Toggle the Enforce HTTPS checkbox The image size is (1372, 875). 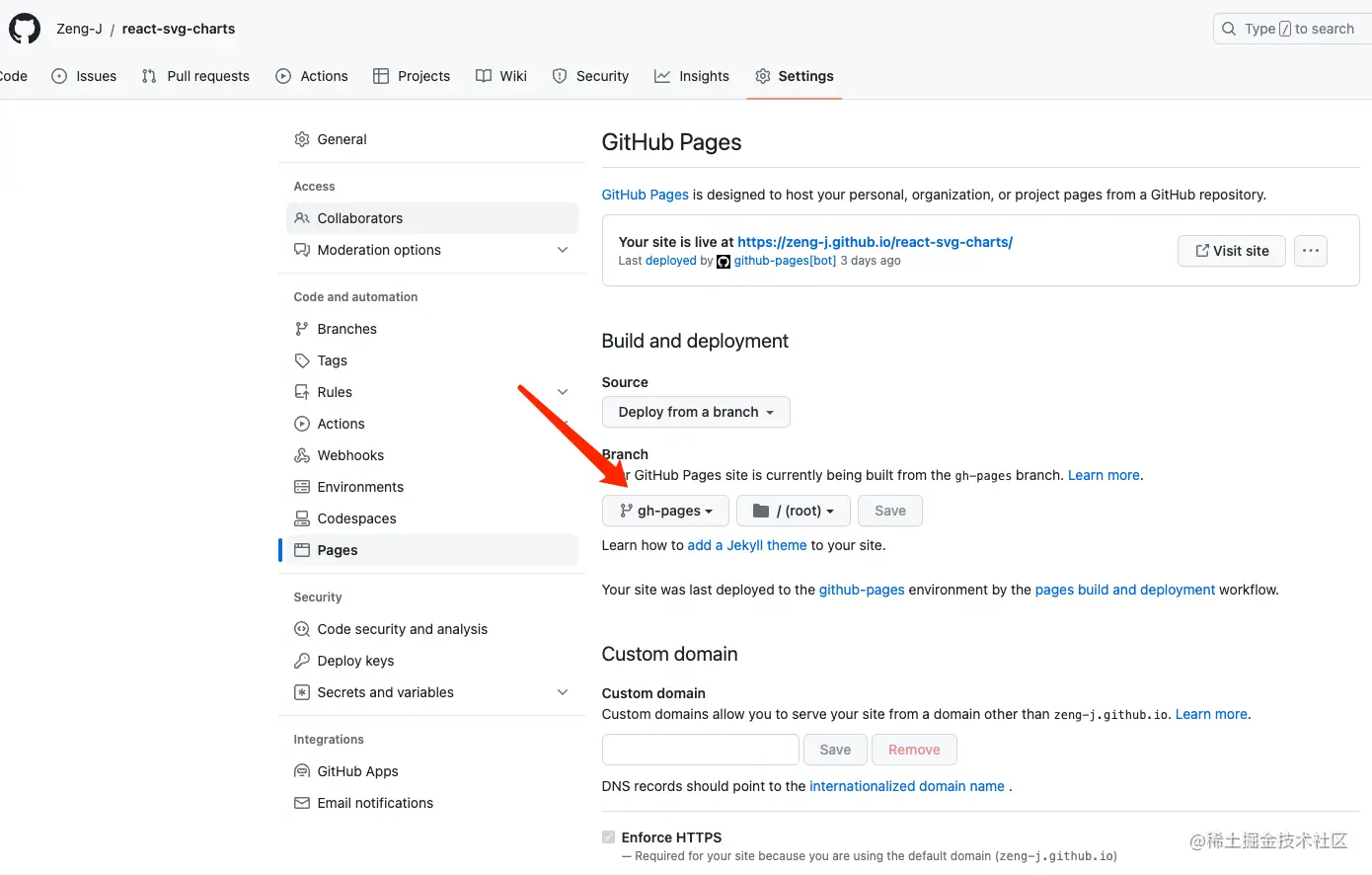tap(608, 837)
